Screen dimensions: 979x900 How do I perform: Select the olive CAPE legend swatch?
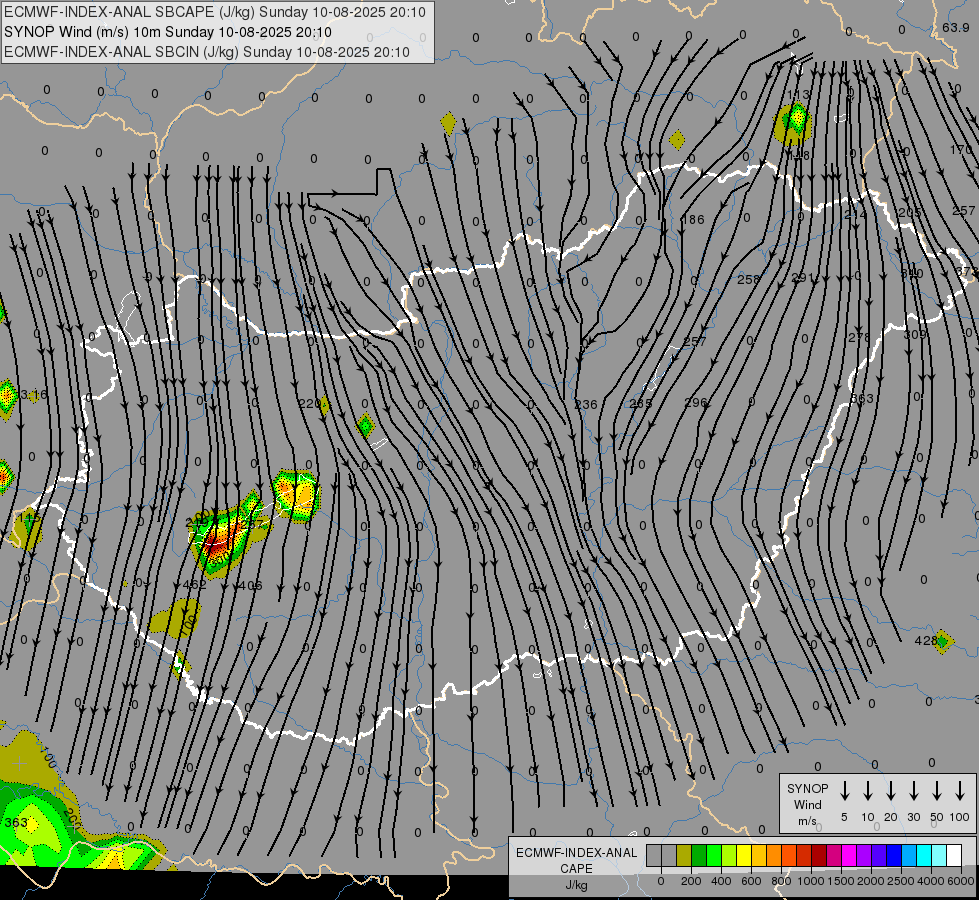pyautogui.click(x=684, y=856)
